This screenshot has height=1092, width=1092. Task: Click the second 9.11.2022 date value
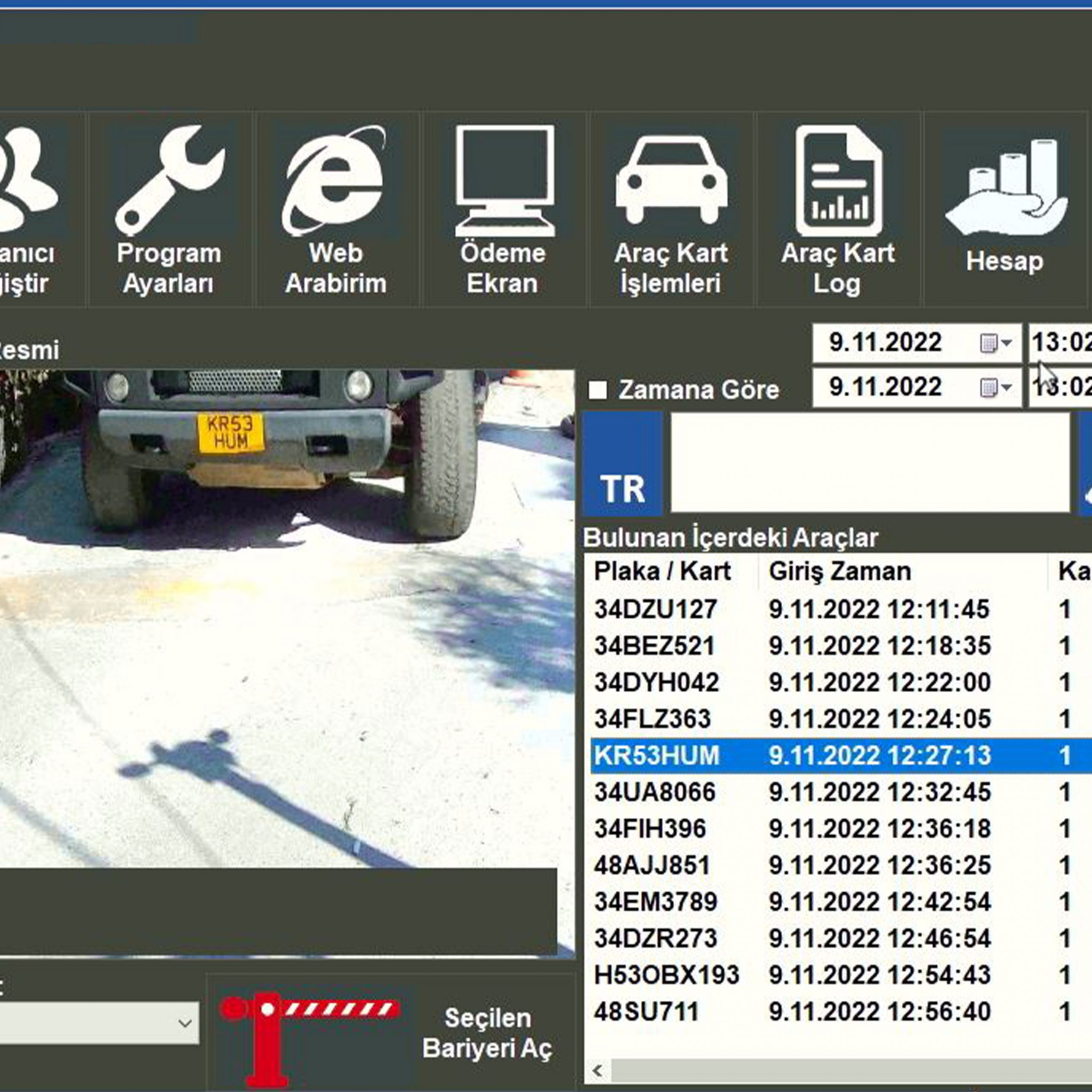click(885, 387)
